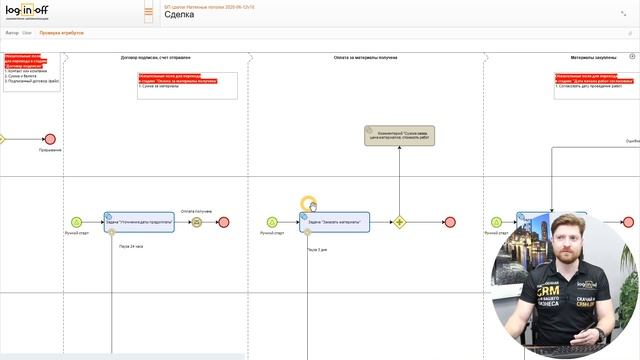640x360 pixels.
Task: Select manual start event in Договор подписан stage
Action: [x=76, y=222]
